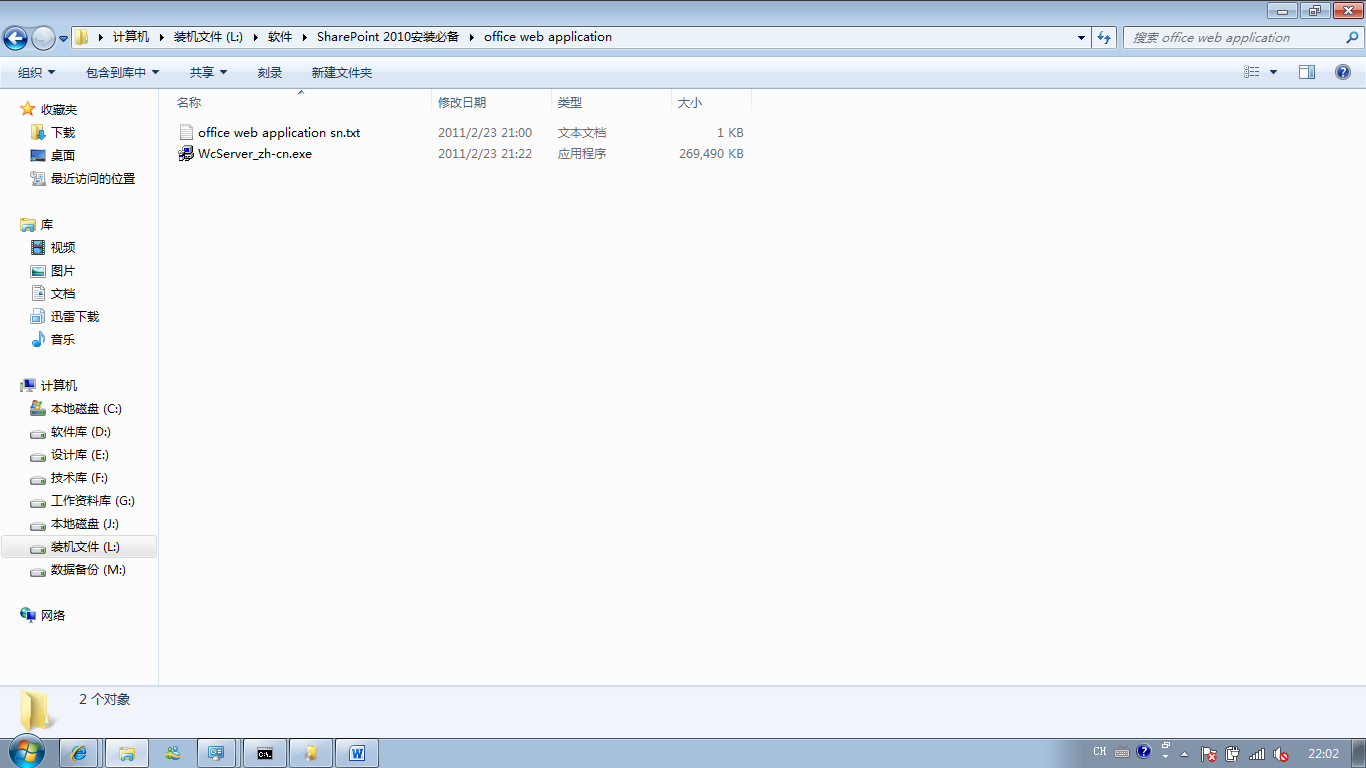This screenshot has height=768, width=1366.
Task: Click the CH input language indicator
Action: [x=1100, y=752]
